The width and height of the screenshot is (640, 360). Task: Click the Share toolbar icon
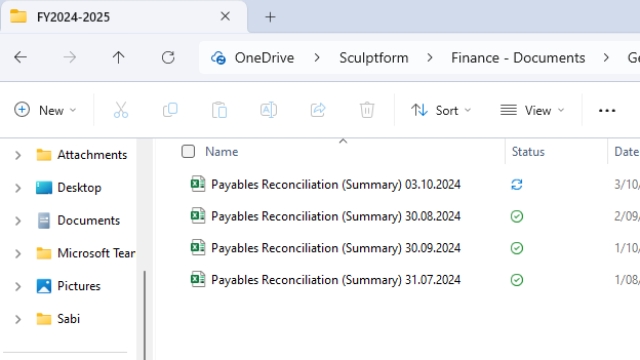click(x=318, y=110)
